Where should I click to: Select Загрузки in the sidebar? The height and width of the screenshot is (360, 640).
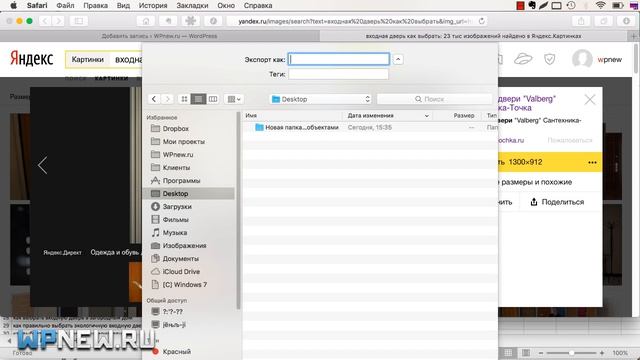pyautogui.click(x=189, y=207)
